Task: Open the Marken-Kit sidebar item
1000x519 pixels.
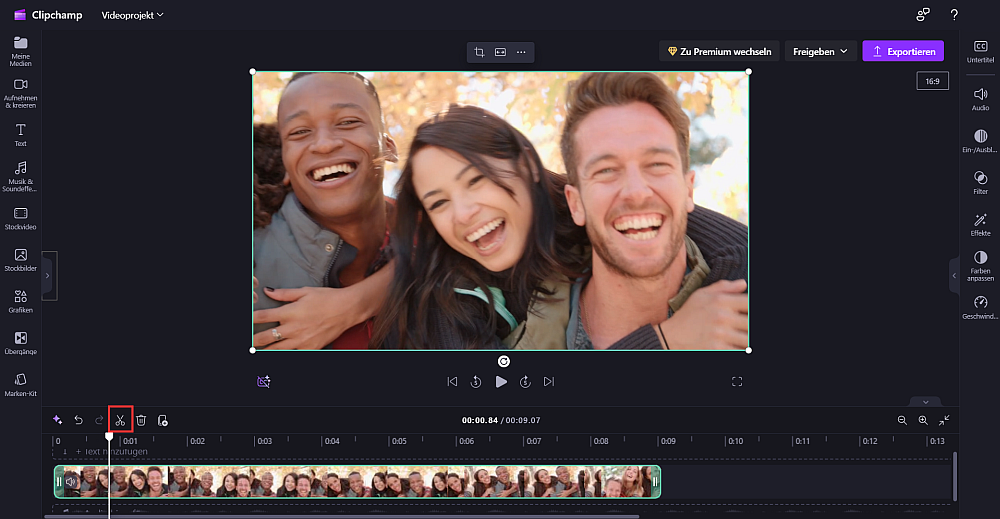Action: click(x=20, y=385)
